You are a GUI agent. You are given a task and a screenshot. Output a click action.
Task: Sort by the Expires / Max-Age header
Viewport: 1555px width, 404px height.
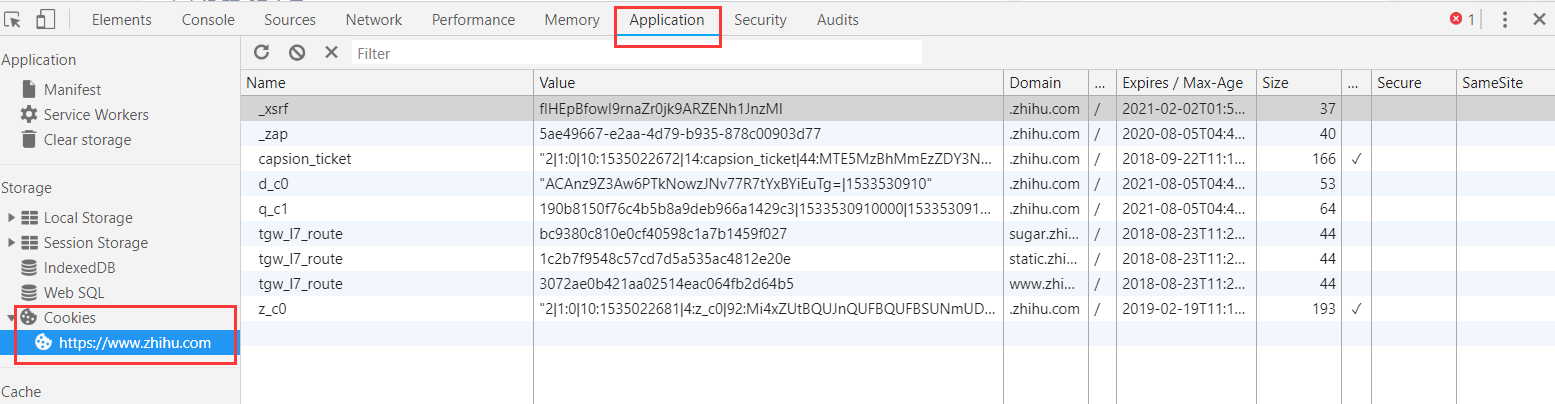coord(1186,83)
